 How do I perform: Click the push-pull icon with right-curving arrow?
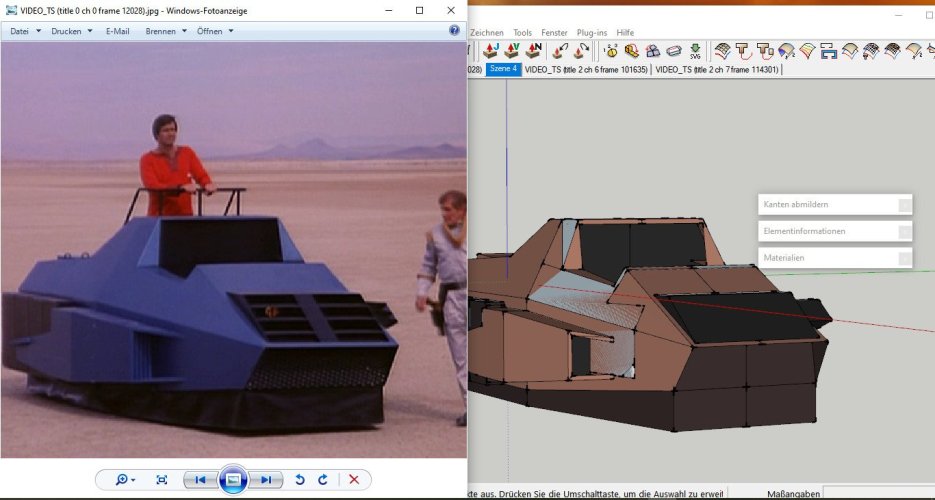point(581,51)
